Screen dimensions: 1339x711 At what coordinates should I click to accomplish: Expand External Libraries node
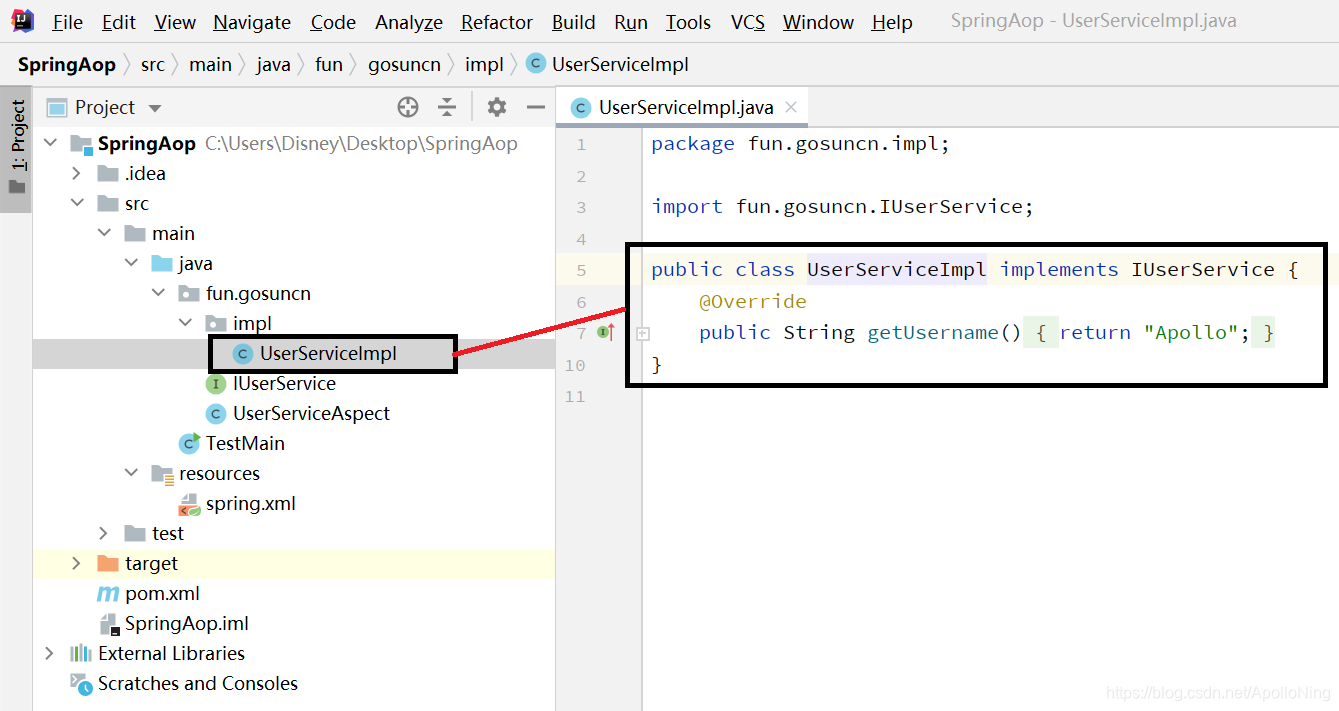pyautogui.click(x=50, y=654)
